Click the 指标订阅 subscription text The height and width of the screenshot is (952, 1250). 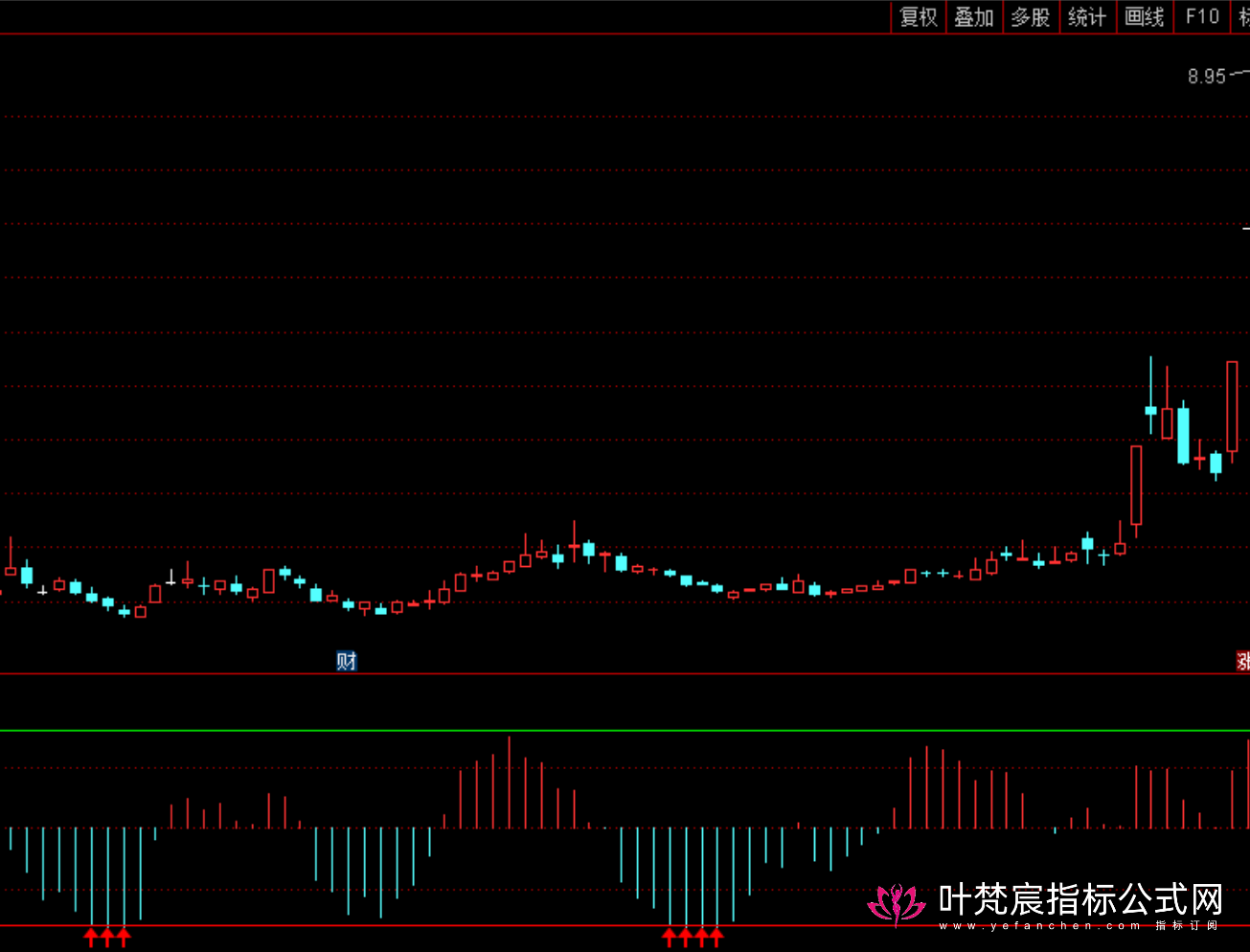tap(1187, 926)
